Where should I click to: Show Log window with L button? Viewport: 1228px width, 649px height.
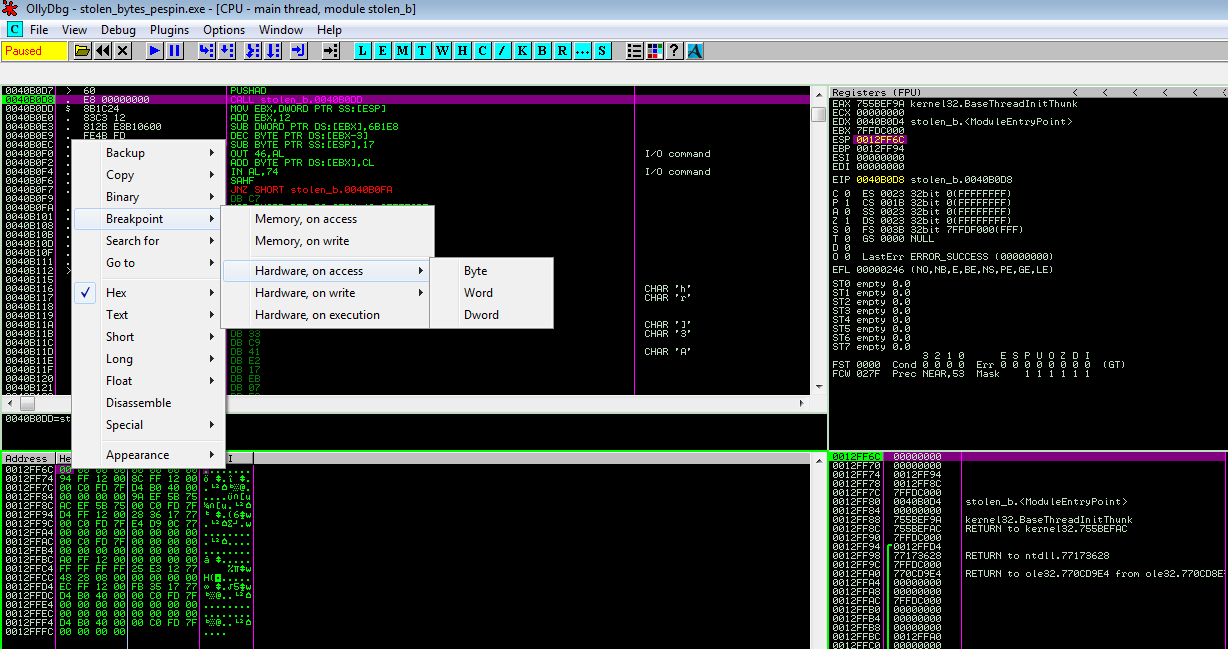(x=362, y=50)
